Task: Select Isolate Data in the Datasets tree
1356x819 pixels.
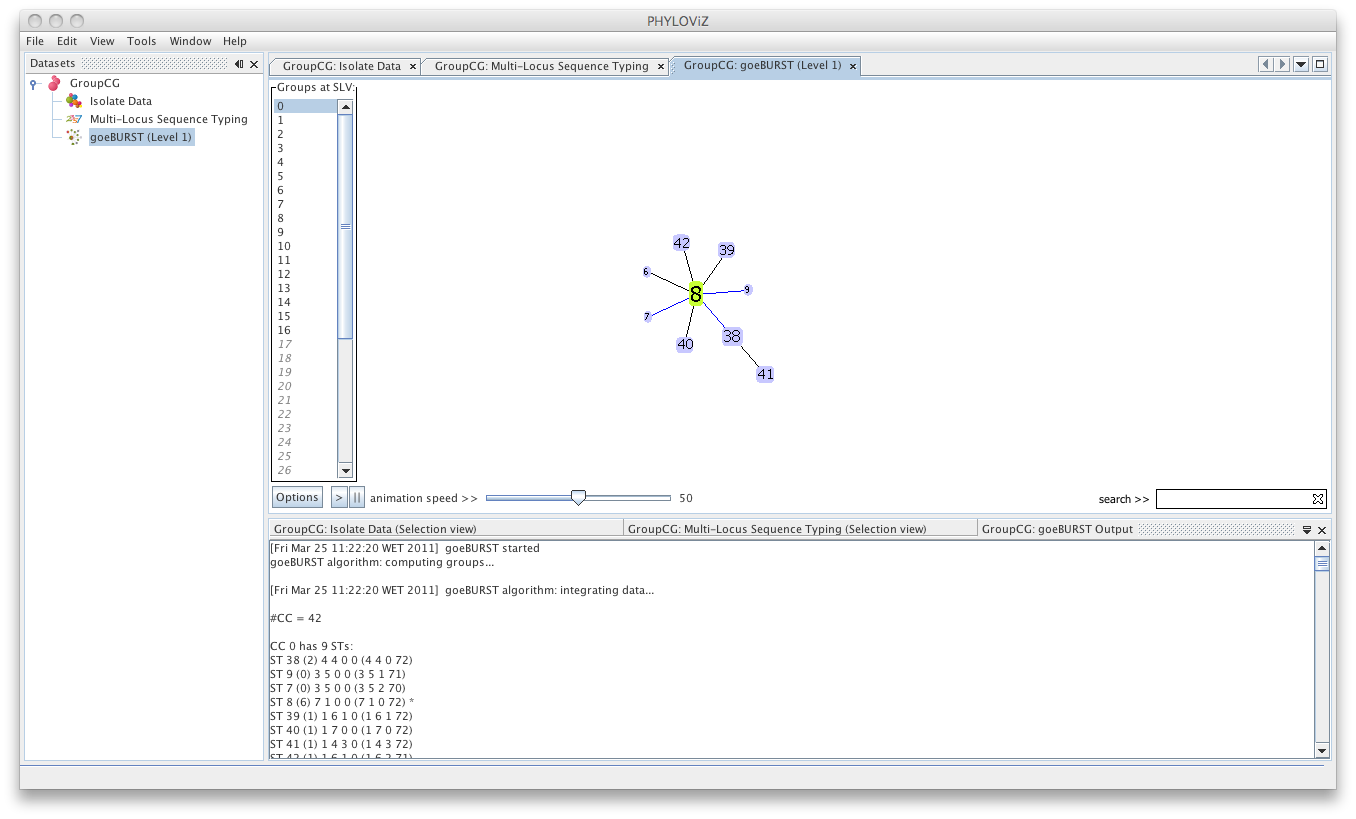Action: coord(121,101)
